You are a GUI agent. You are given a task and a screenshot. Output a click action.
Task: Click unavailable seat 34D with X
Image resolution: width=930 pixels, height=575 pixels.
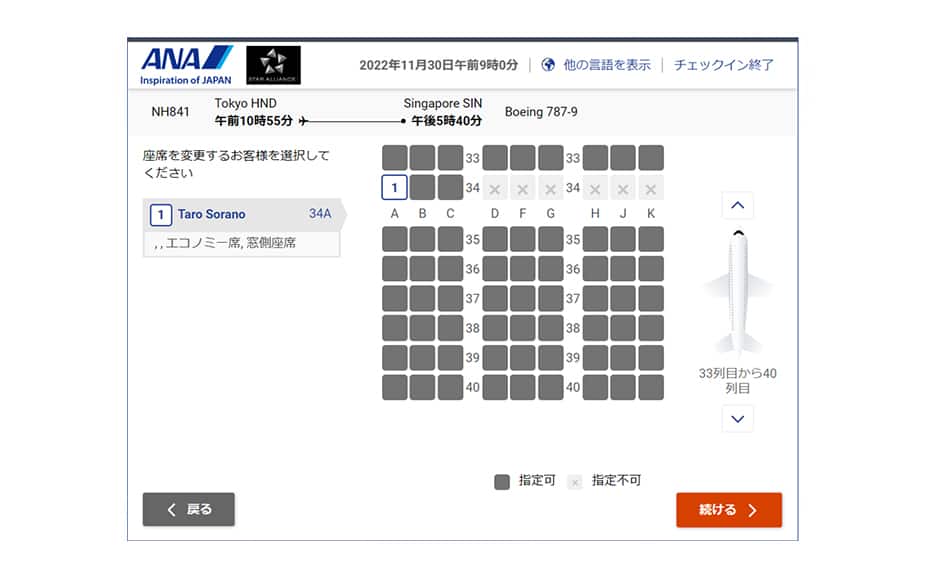click(495, 188)
